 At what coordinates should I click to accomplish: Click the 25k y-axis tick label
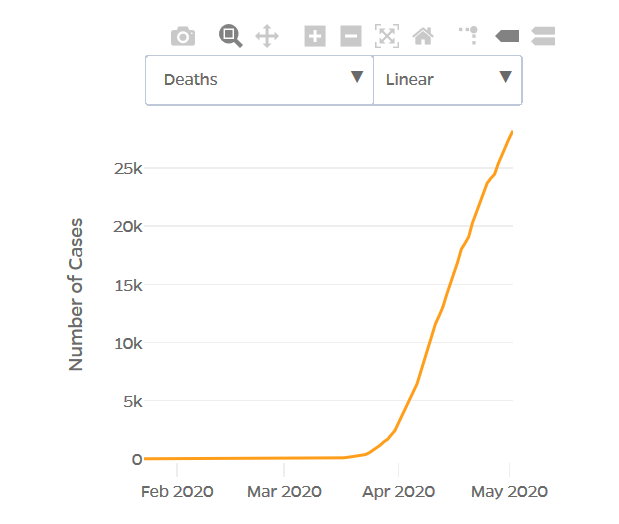128,169
